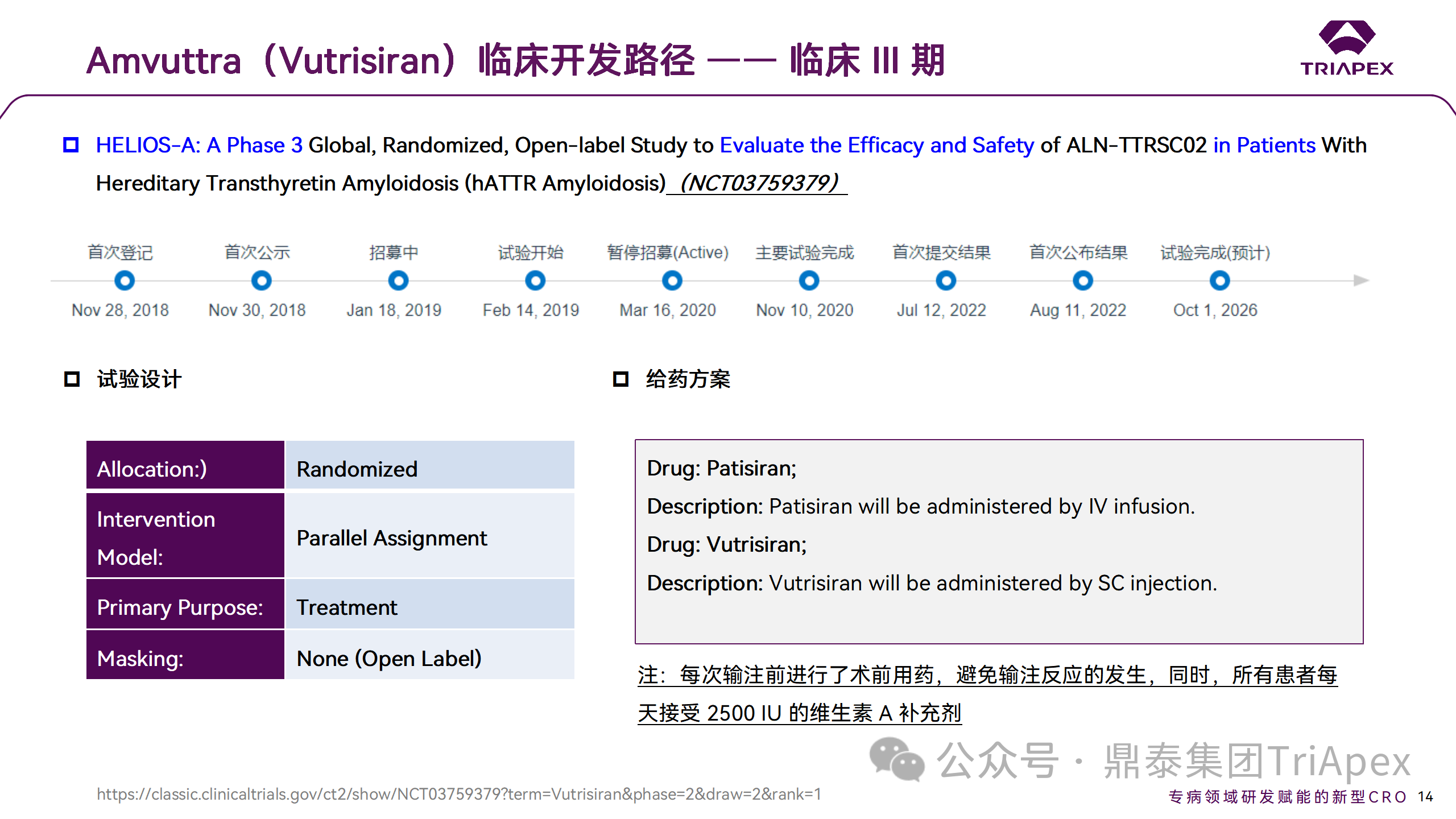This screenshot has width=1456, height=819.
Task: Open the clinicaltrials.gov URL at bottom
Action: click(458, 794)
